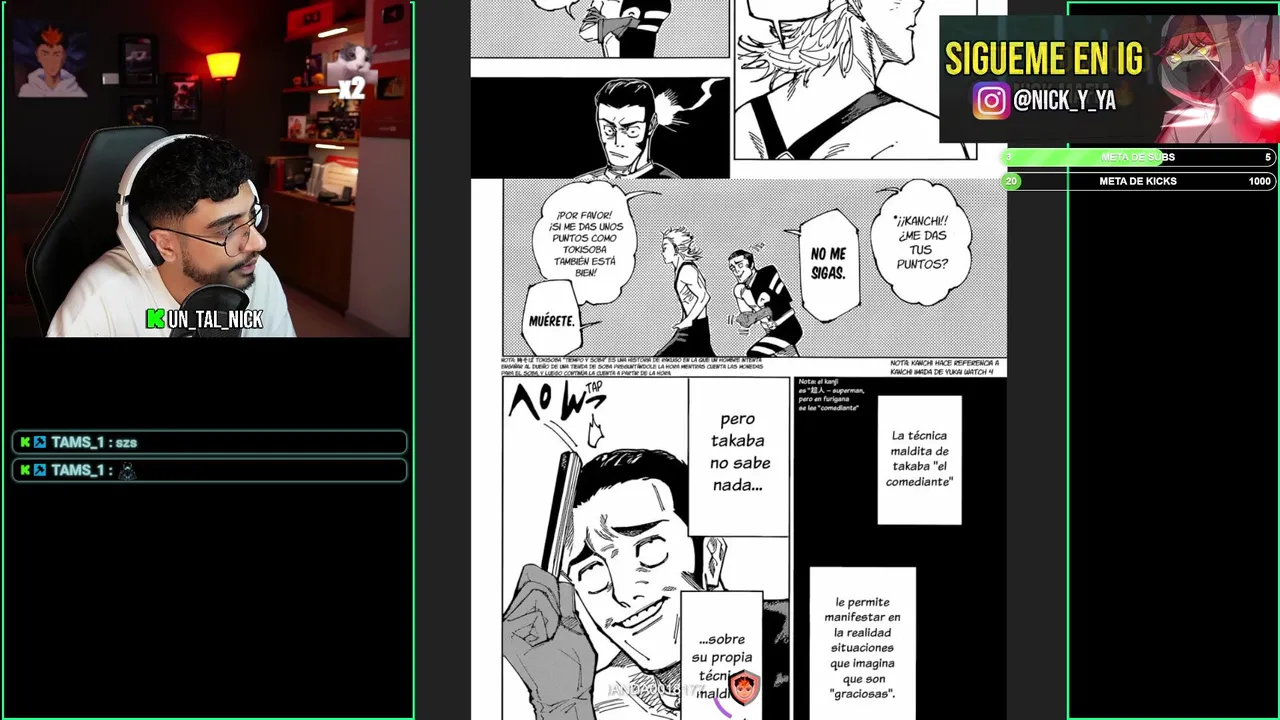Click the streamer webcam feed
The height and width of the screenshot is (720, 1280).
point(208,170)
